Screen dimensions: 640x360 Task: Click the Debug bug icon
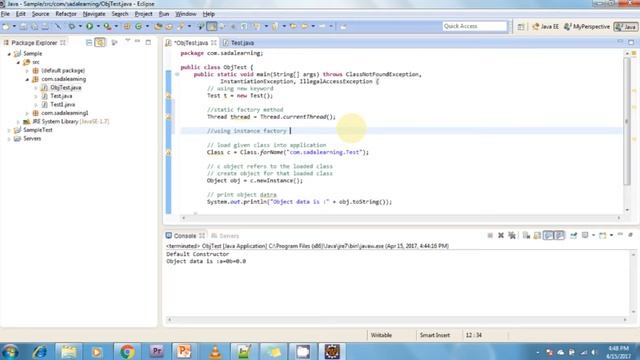[72, 27]
